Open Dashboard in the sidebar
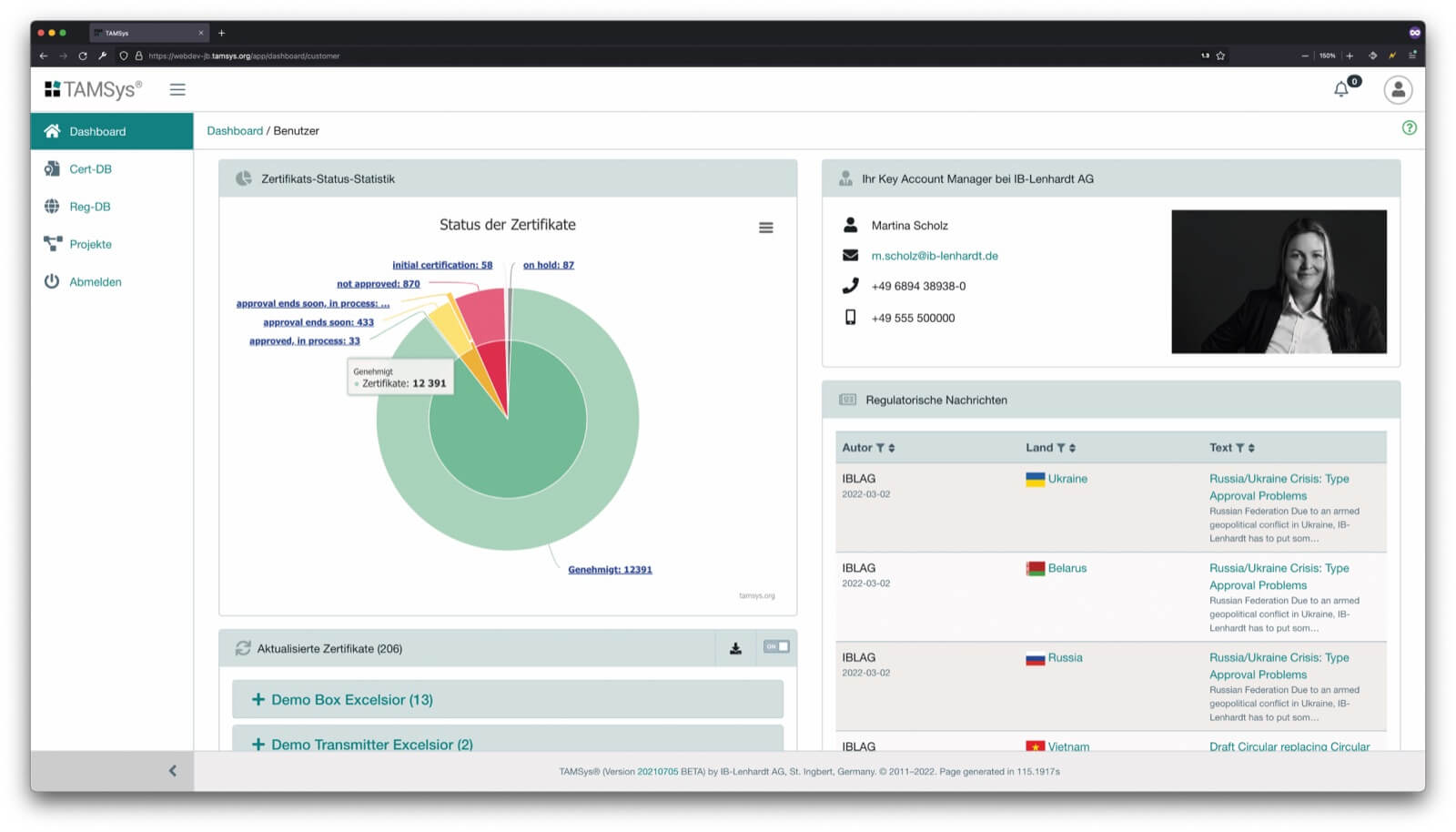Screen dimensions: 1456x832 coord(112,131)
